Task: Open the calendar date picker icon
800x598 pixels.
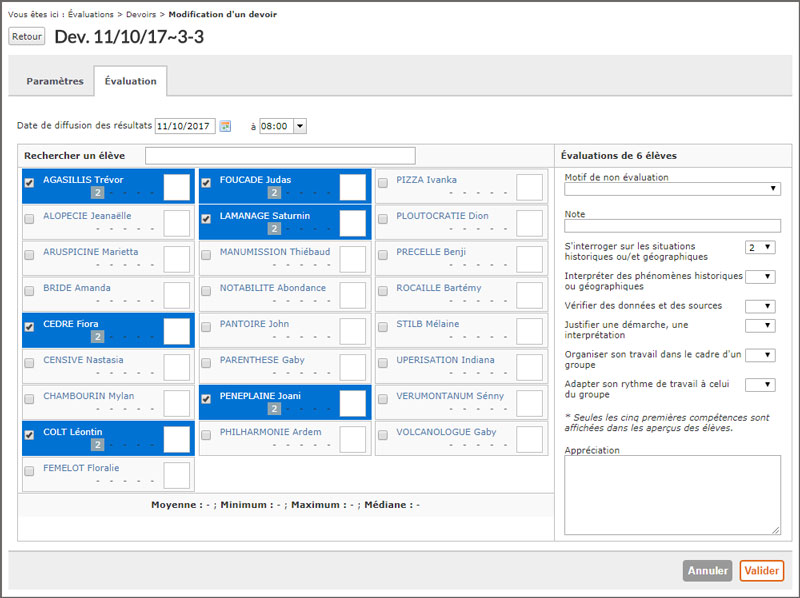Action: click(x=225, y=126)
